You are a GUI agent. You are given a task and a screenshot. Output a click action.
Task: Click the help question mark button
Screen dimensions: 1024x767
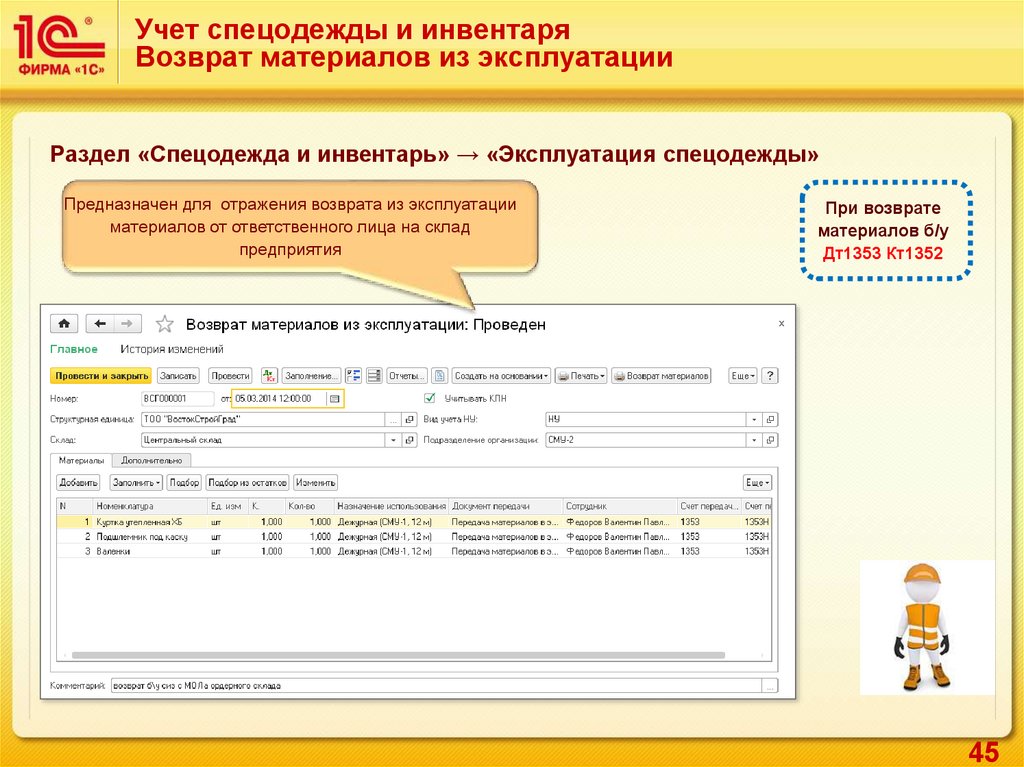click(x=769, y=376)
